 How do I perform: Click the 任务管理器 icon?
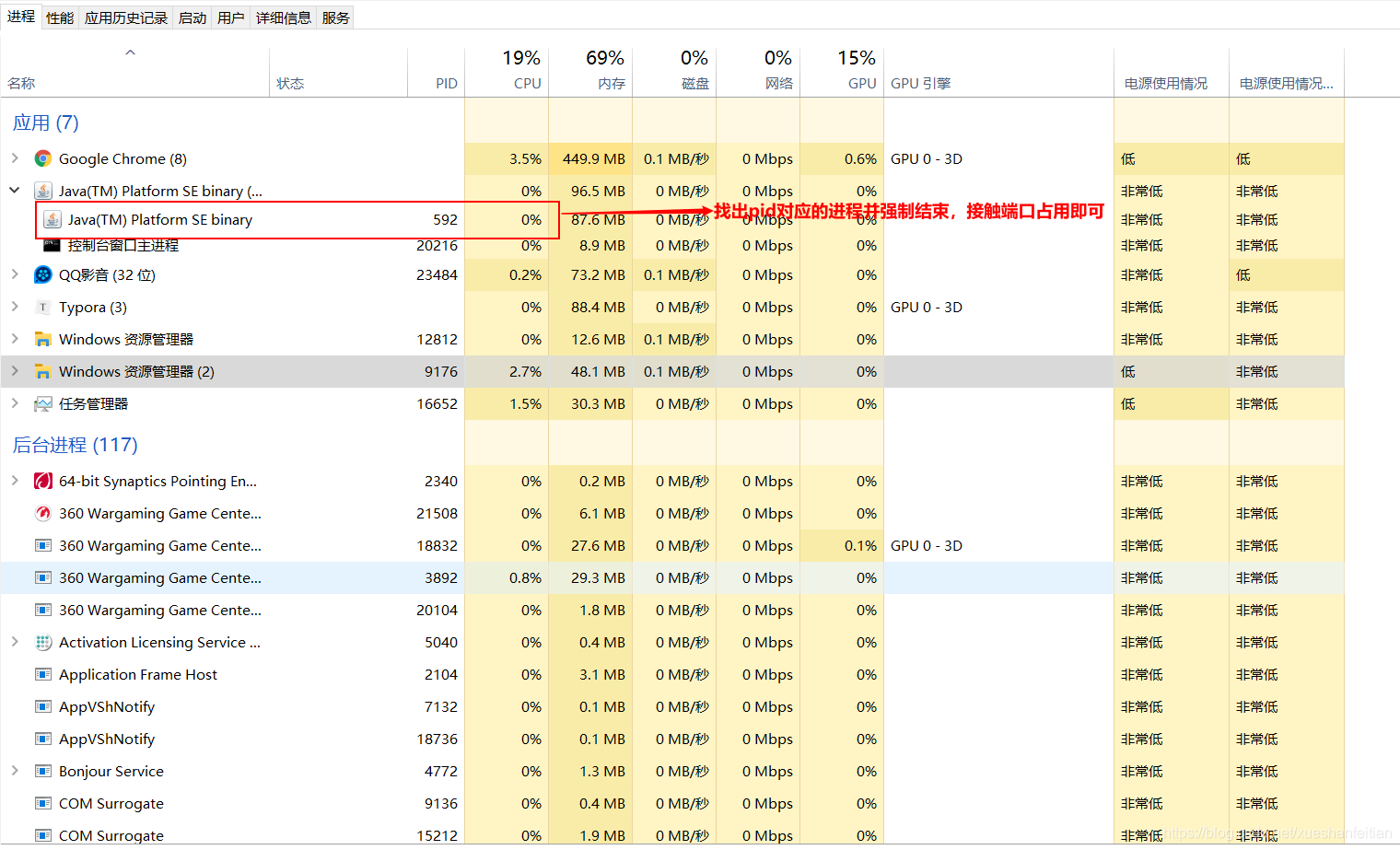(x=42, y=403)
